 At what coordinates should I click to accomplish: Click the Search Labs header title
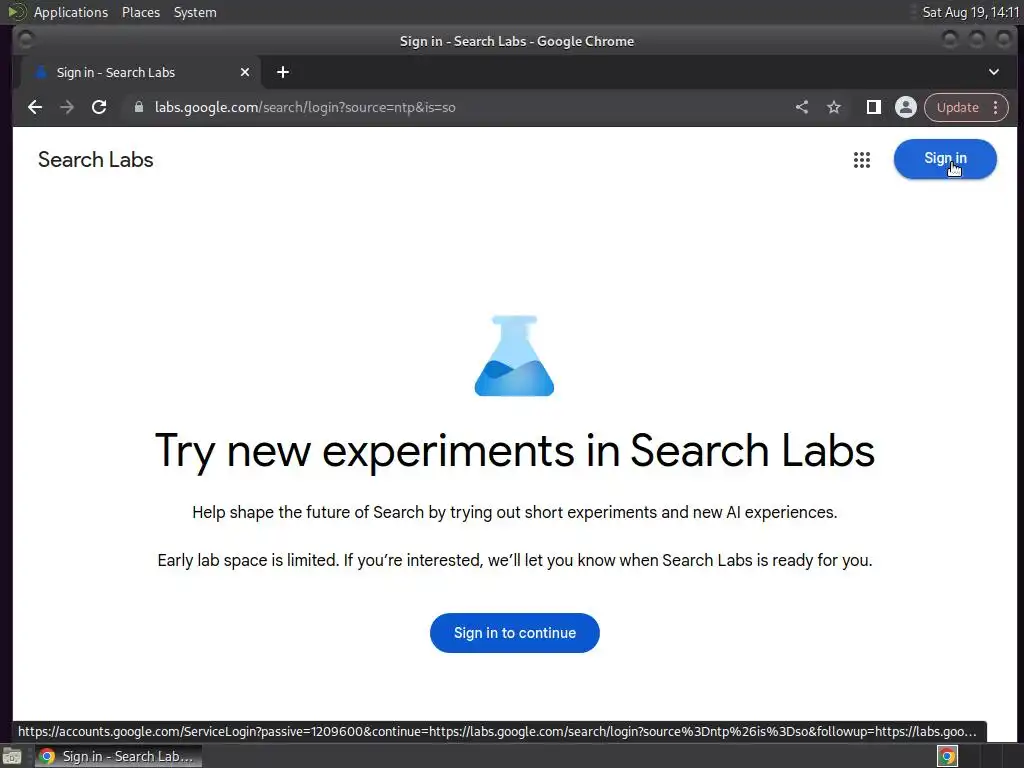coord(95,159)
